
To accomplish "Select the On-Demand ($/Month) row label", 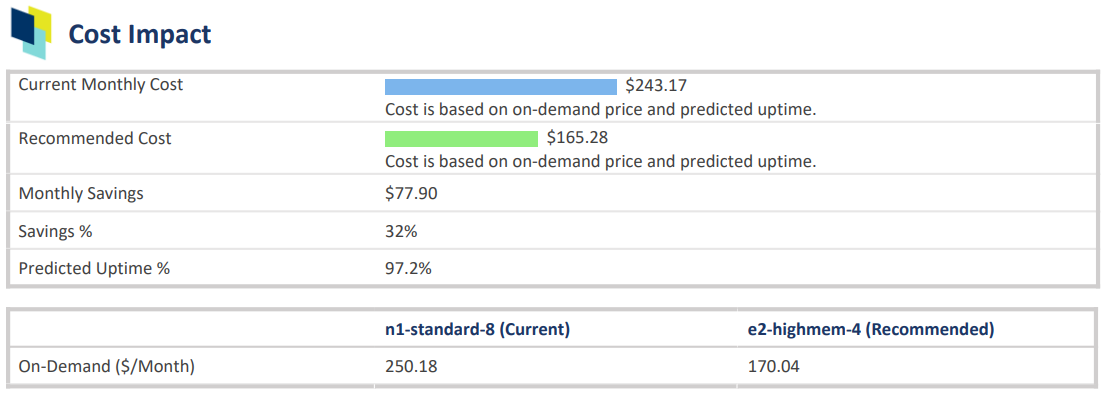I will point(106,366).
